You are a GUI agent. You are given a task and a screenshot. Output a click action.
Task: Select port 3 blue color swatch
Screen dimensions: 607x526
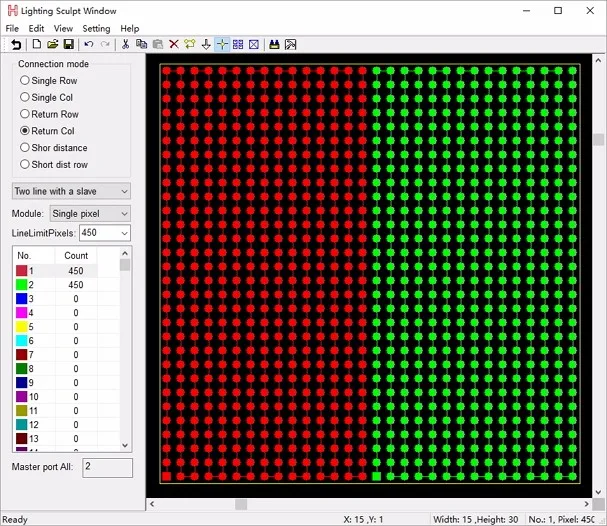point(21,298)
